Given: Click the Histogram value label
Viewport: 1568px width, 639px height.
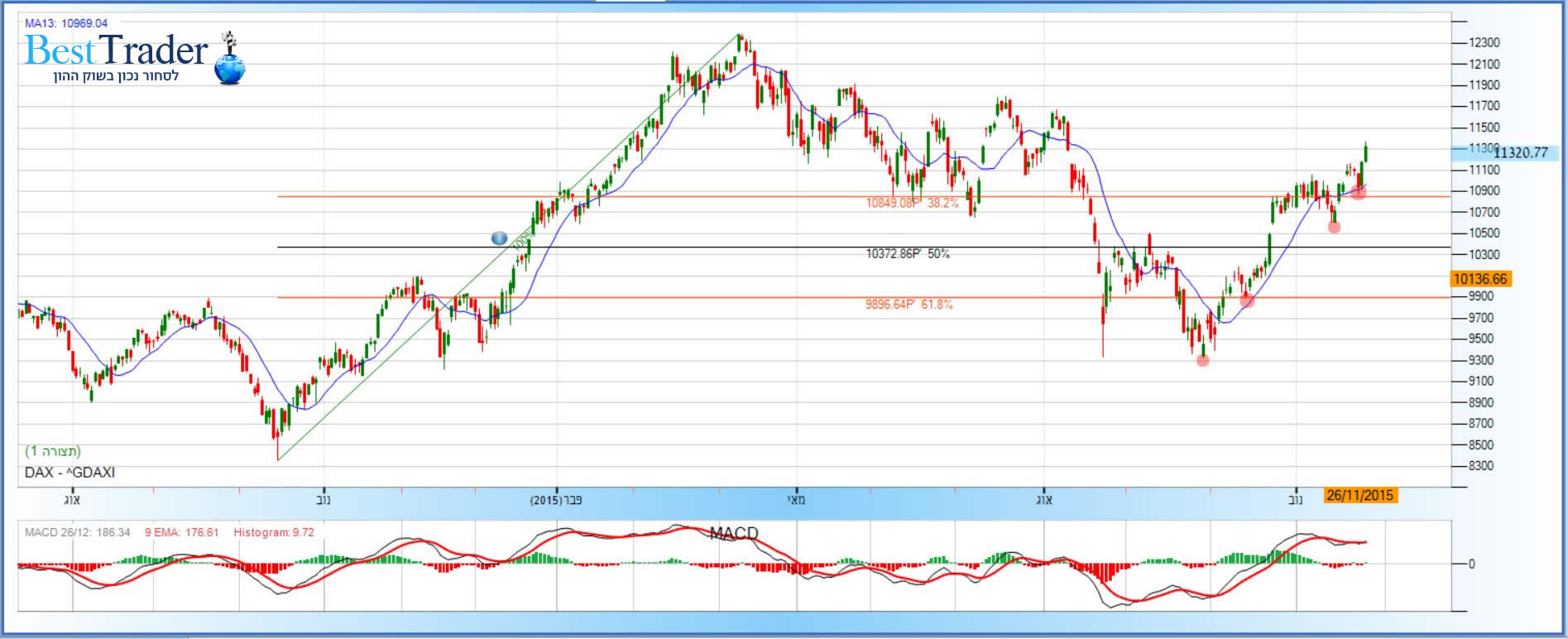Looking at the screenshot, I should point(273,532).
